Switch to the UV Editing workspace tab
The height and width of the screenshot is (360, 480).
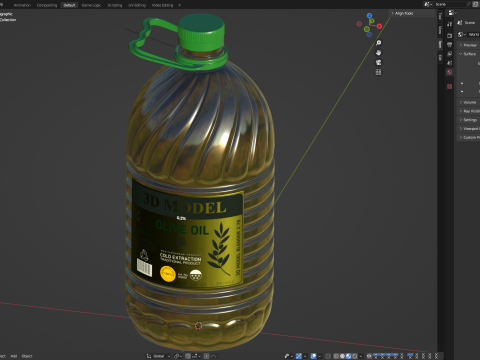(137, 5)
